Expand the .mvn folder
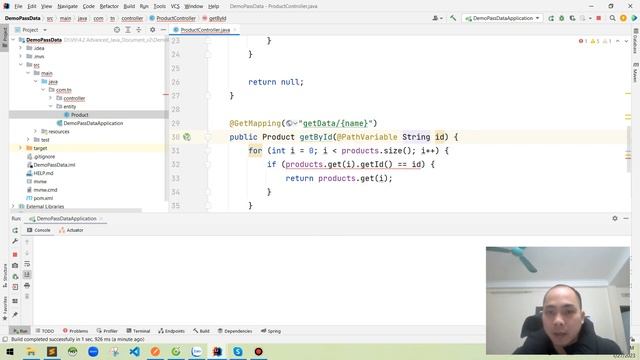The width and height of the screenshot is (640, 360). 20,56
